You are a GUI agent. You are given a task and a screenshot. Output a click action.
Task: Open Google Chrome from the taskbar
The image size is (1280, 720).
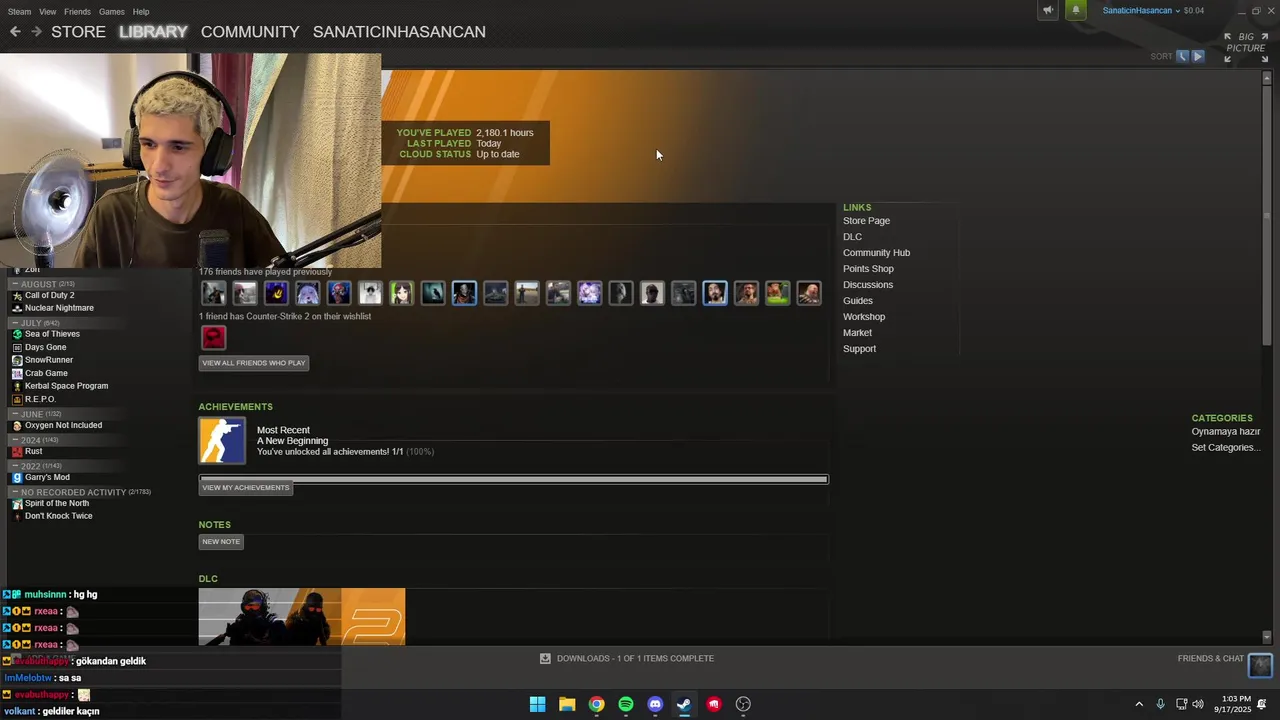point(596,704)
